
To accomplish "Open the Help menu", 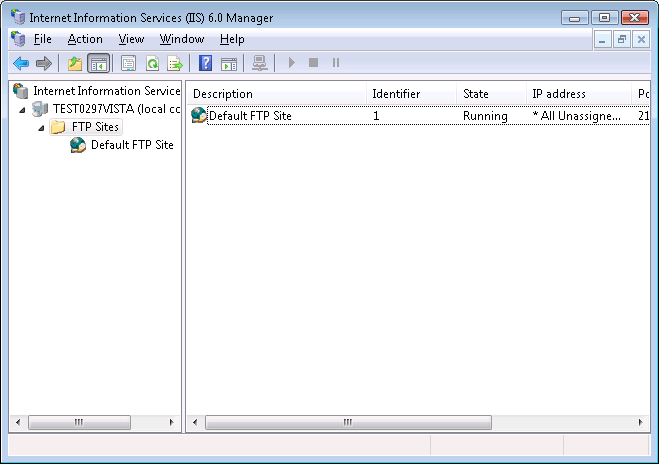I will click(232, 39).
